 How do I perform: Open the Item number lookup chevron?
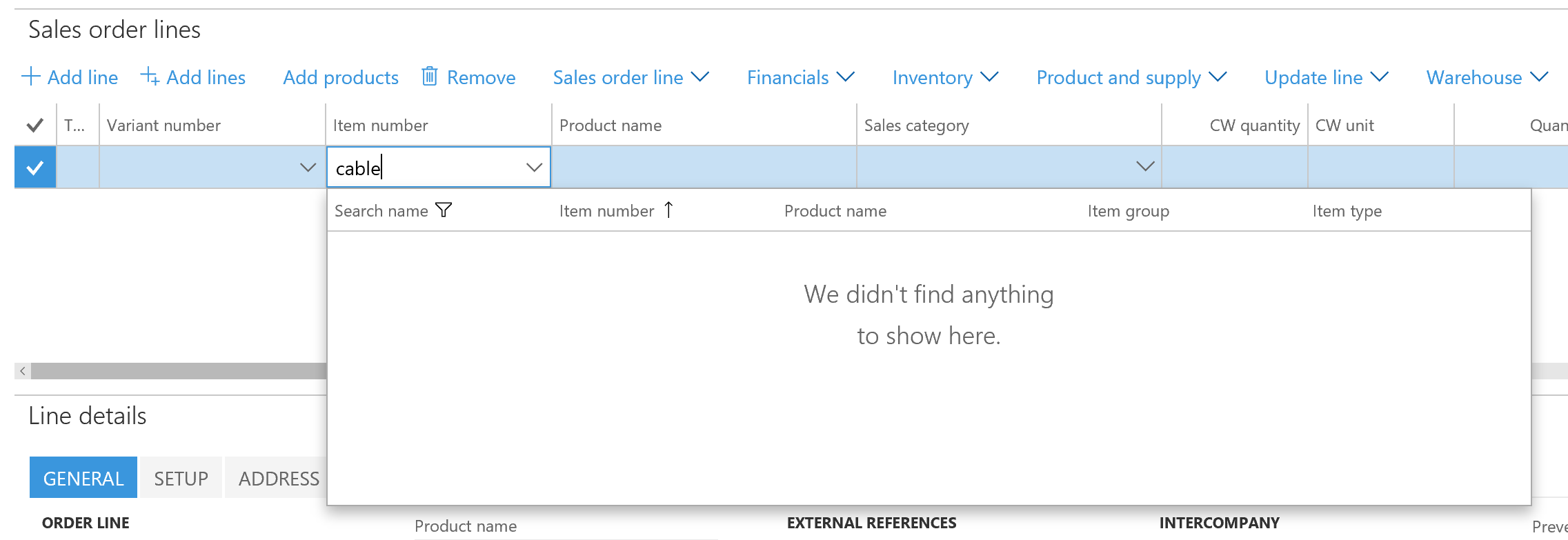point(534,167)
